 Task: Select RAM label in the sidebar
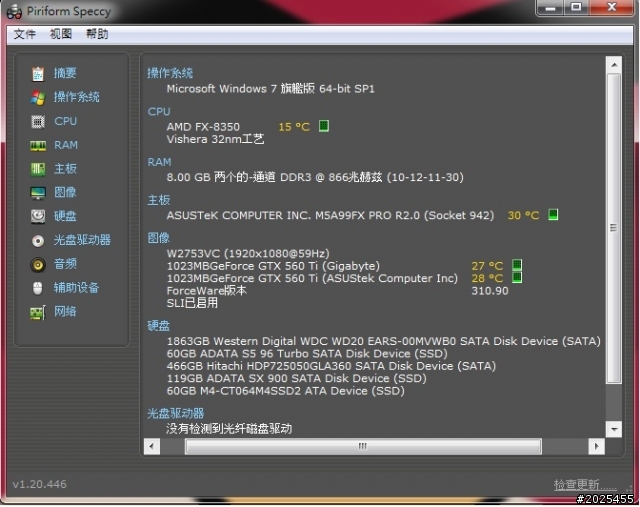(66, 145)
